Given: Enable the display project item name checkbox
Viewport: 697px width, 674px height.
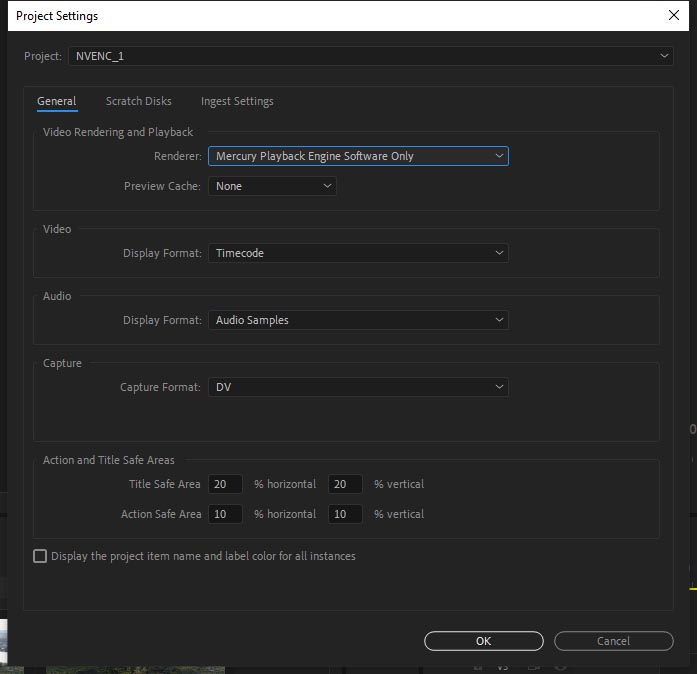Looking at the screenshot, I should [x=40, y=556].
